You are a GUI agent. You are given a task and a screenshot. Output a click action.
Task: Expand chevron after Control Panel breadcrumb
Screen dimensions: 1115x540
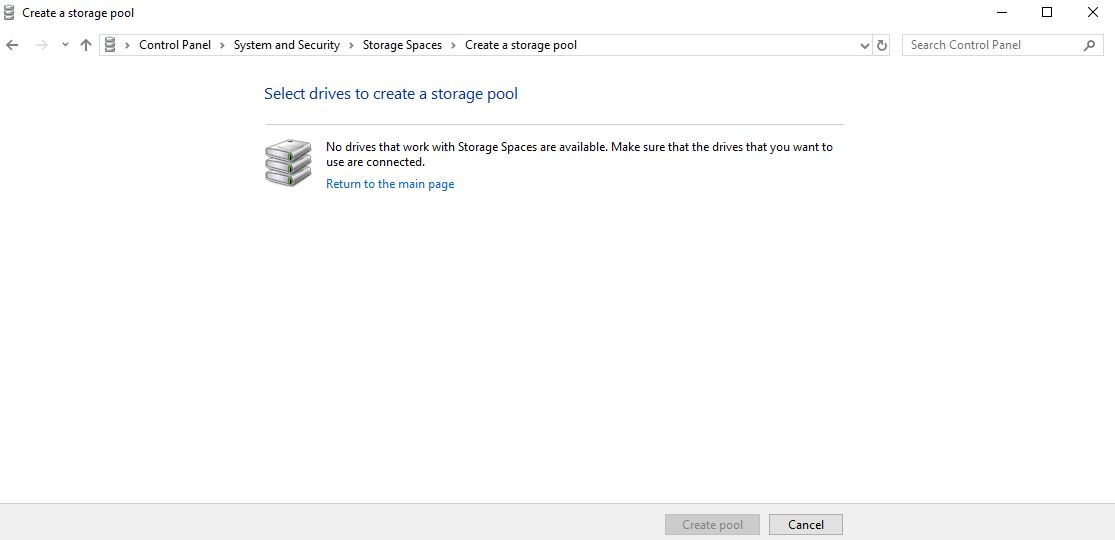point(222,45)
